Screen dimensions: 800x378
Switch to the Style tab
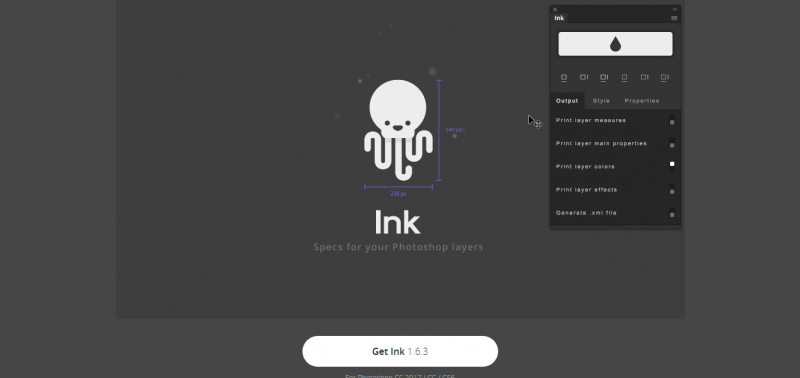601,101
